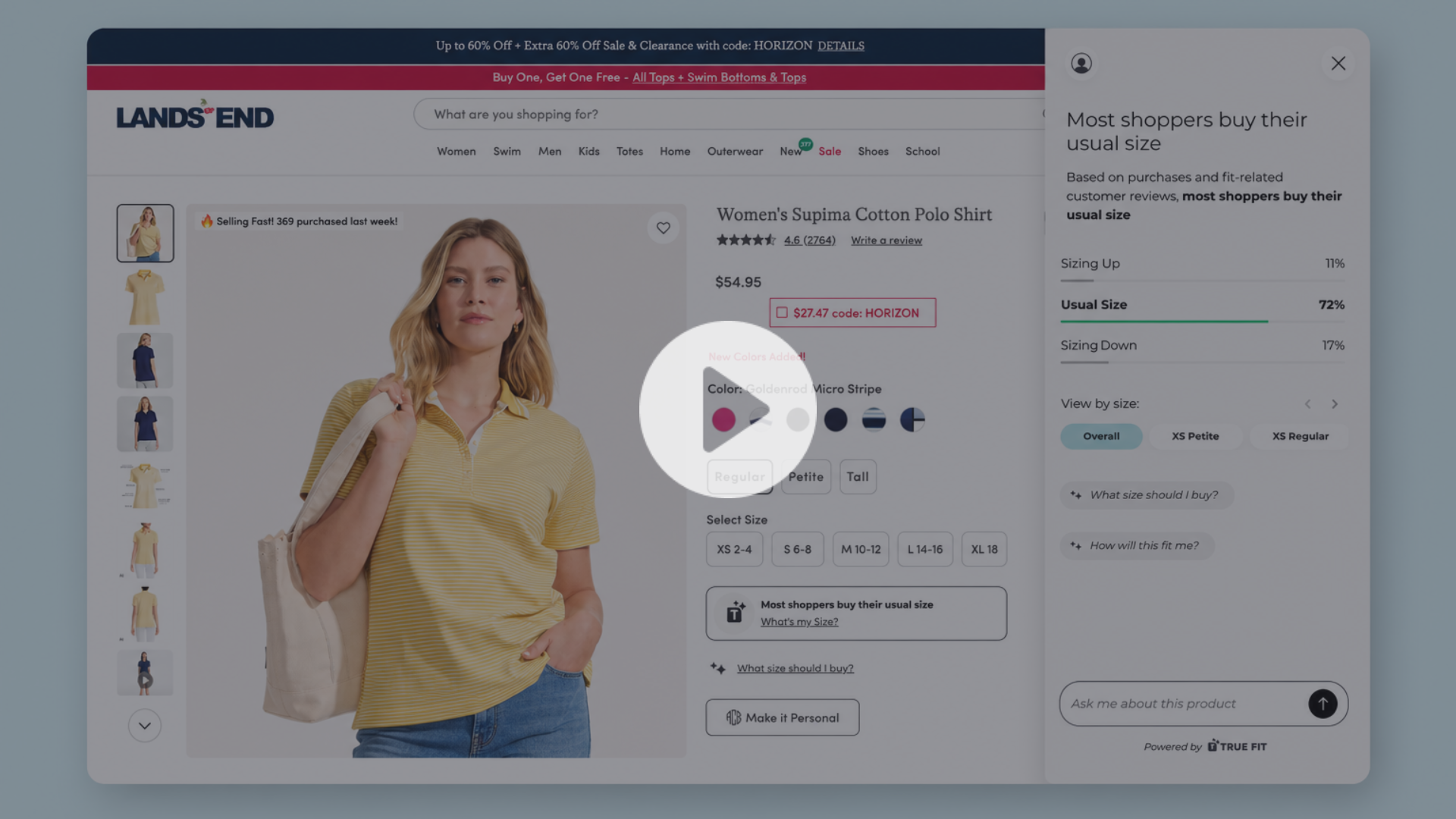This screenshot has width=1456, height=819.
Task: Click the Make it Personal button
Action: pos(782,717)
